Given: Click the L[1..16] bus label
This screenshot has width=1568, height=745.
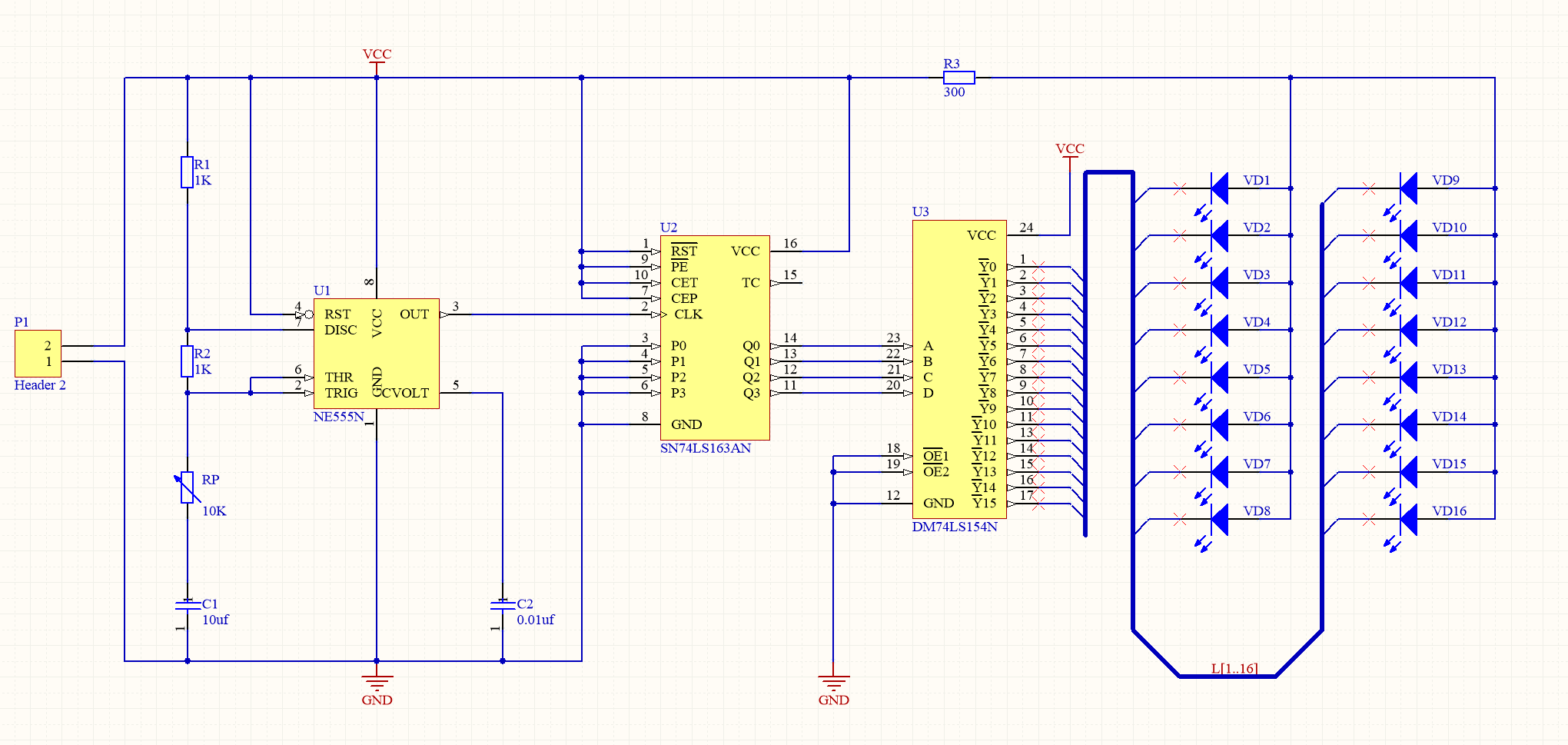Looking at the screenshot, I should pyautogui.click(x=1234, y=668).
